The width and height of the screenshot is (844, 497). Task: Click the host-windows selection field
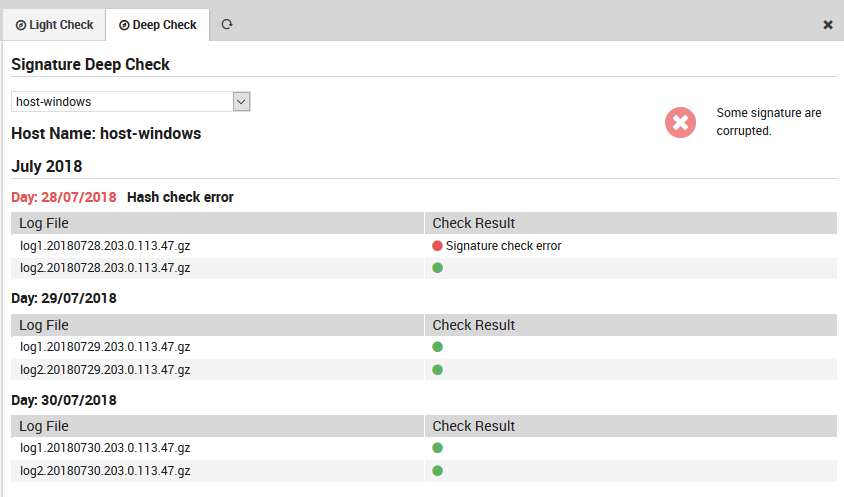120,101
